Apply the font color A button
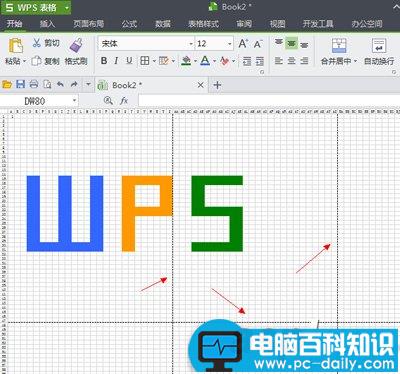The width and height of the screenshot is (400, 374). pyautogui.click(x=205, y=61)
